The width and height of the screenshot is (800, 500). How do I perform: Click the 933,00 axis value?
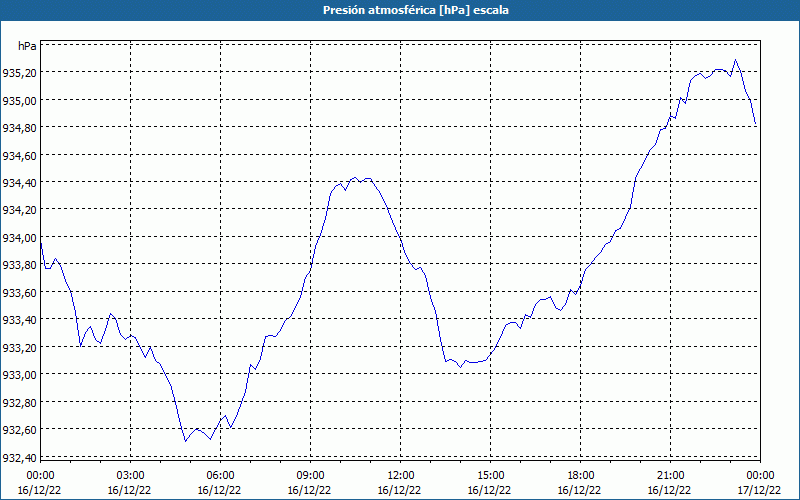coord(19,375)
